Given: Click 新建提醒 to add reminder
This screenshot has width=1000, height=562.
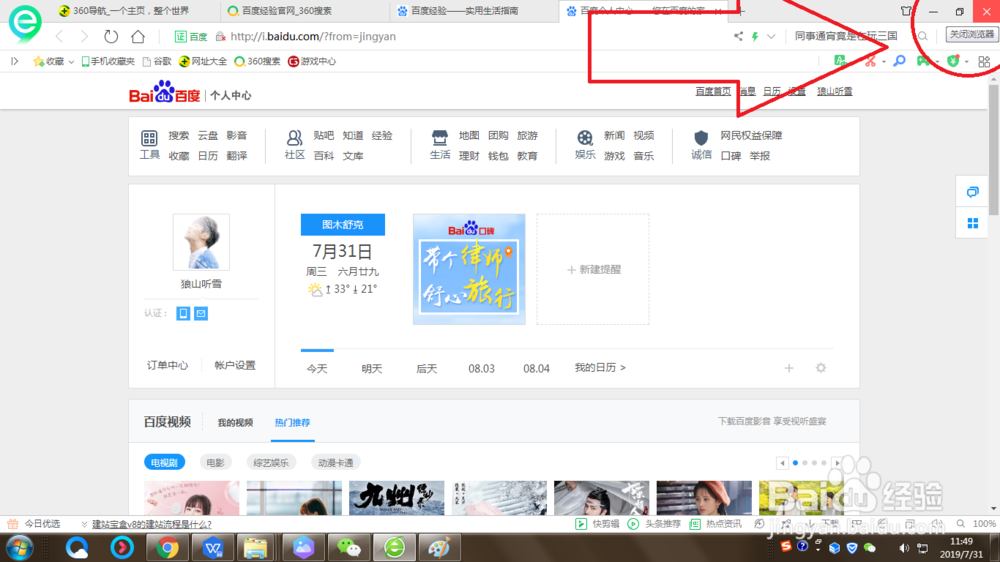Looking at the screenshot, I should (593, 269).
